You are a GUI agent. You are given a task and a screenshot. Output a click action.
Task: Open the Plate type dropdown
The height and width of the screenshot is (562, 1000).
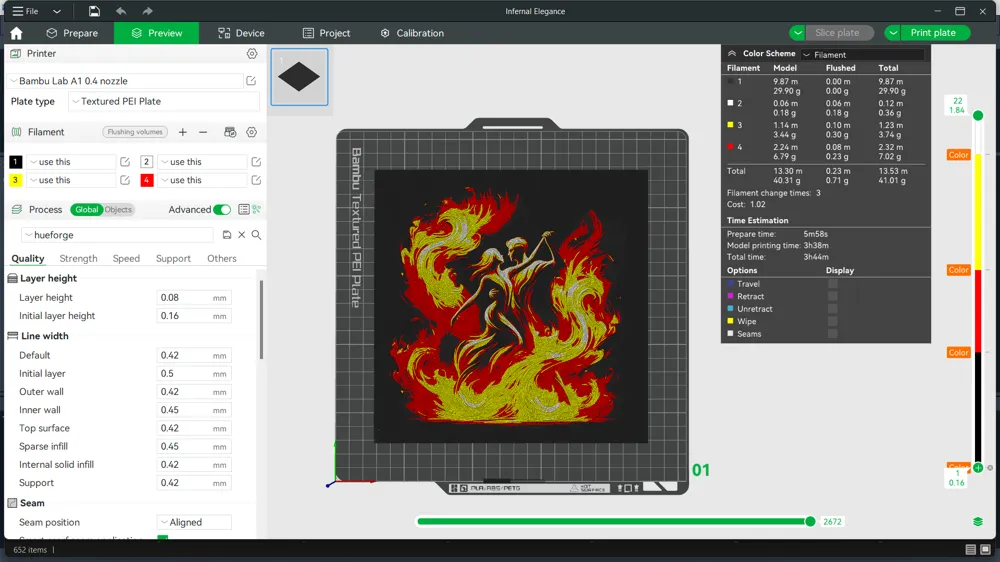pos(164,101)
